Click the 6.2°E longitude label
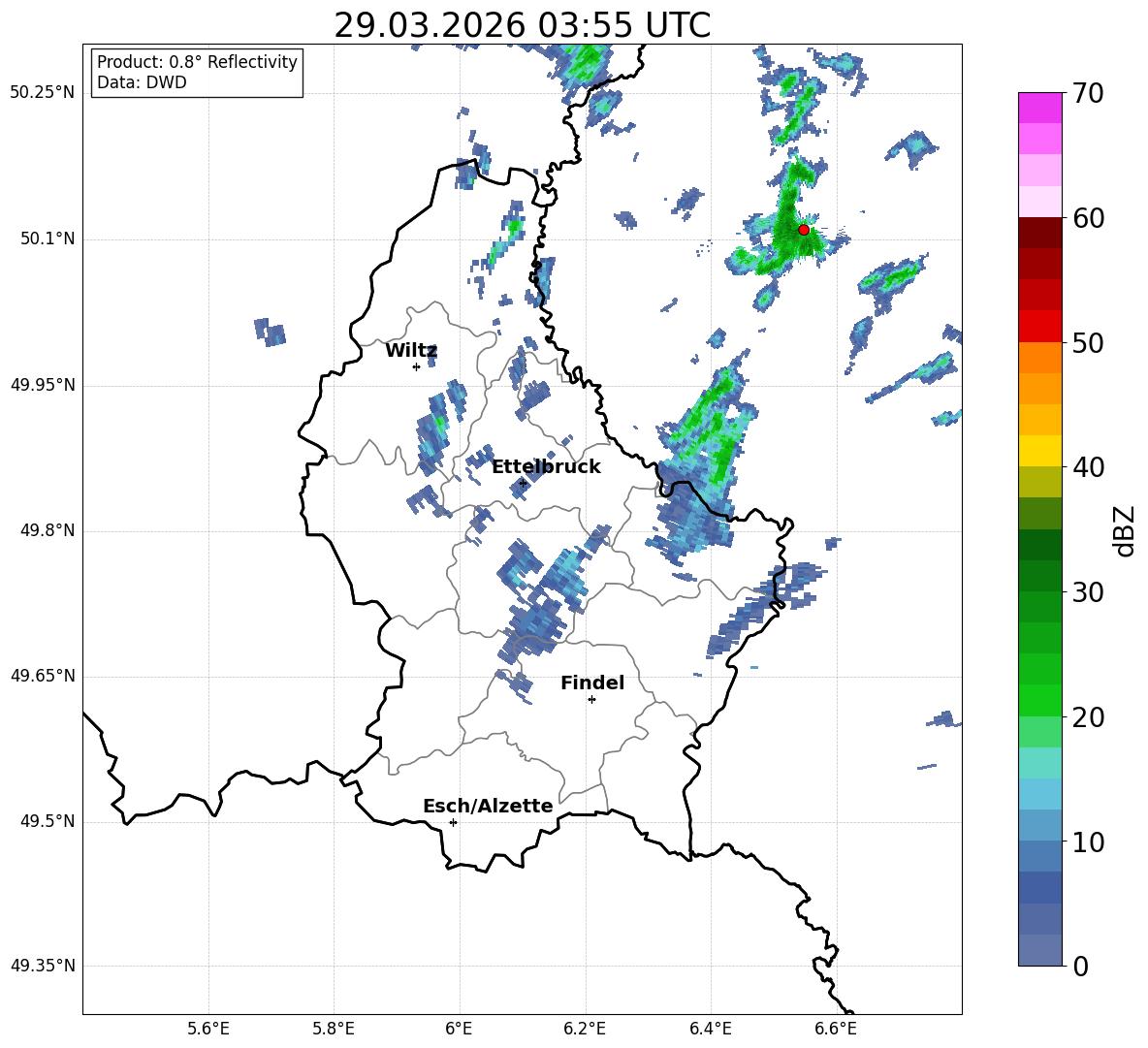The width and height of the screenshot is (1148, 1048). click(x=585, y=1029)
